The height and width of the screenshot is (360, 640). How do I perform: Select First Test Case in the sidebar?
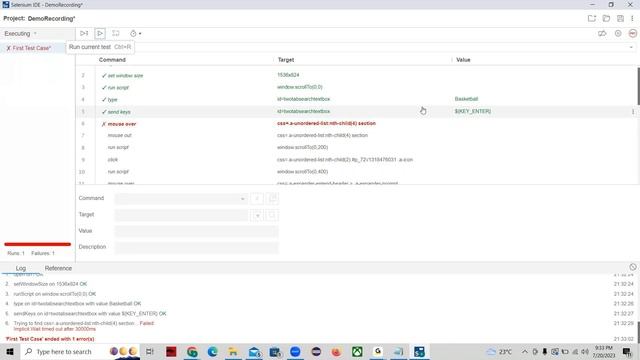click(31, 48)
